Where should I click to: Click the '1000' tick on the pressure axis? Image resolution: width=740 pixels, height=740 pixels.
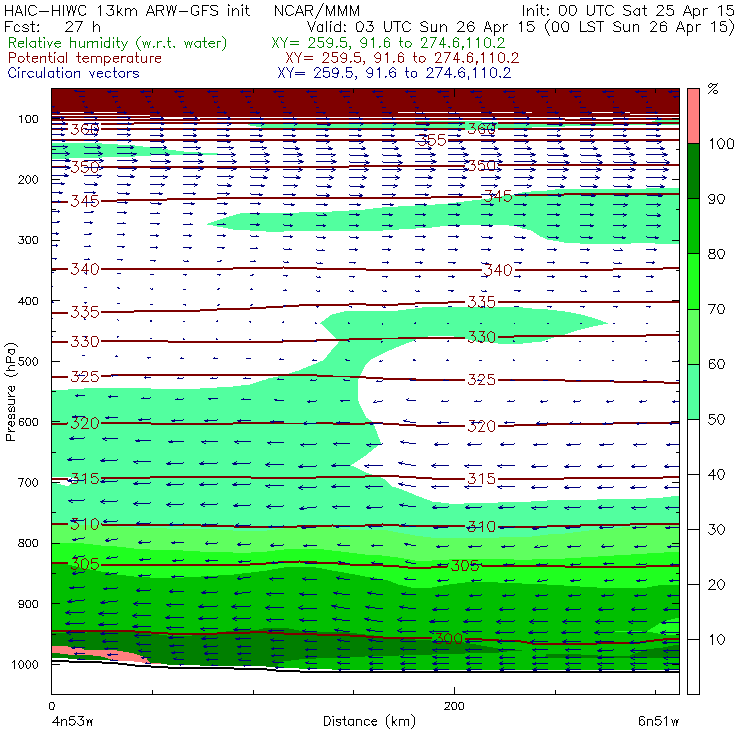coord(25,664)
